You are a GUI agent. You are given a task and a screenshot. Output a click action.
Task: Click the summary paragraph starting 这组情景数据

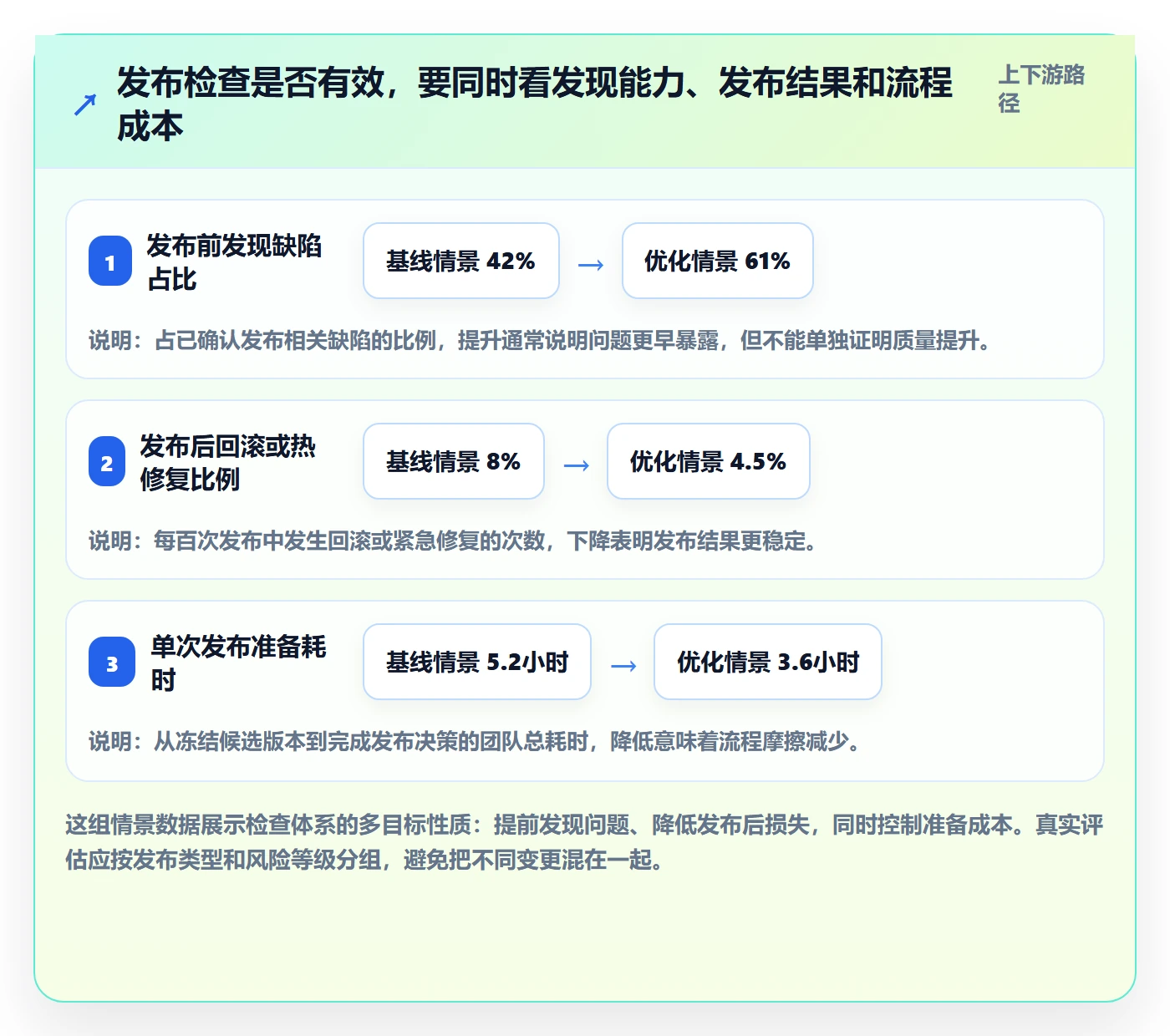584,842
